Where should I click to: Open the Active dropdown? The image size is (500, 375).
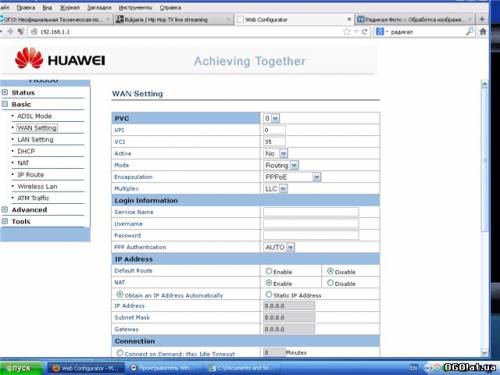275,153
